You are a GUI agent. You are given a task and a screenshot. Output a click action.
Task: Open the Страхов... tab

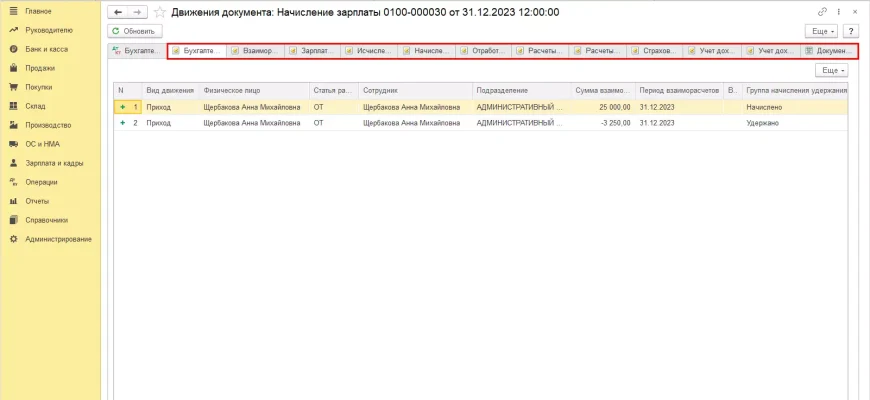pos(655,50)
